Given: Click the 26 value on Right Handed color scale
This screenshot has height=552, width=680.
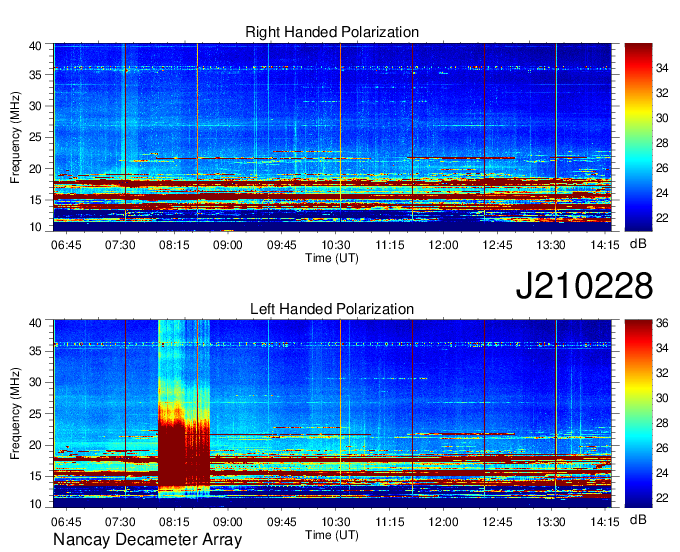Looking at the screenshot, I should (x=662, y=168).
